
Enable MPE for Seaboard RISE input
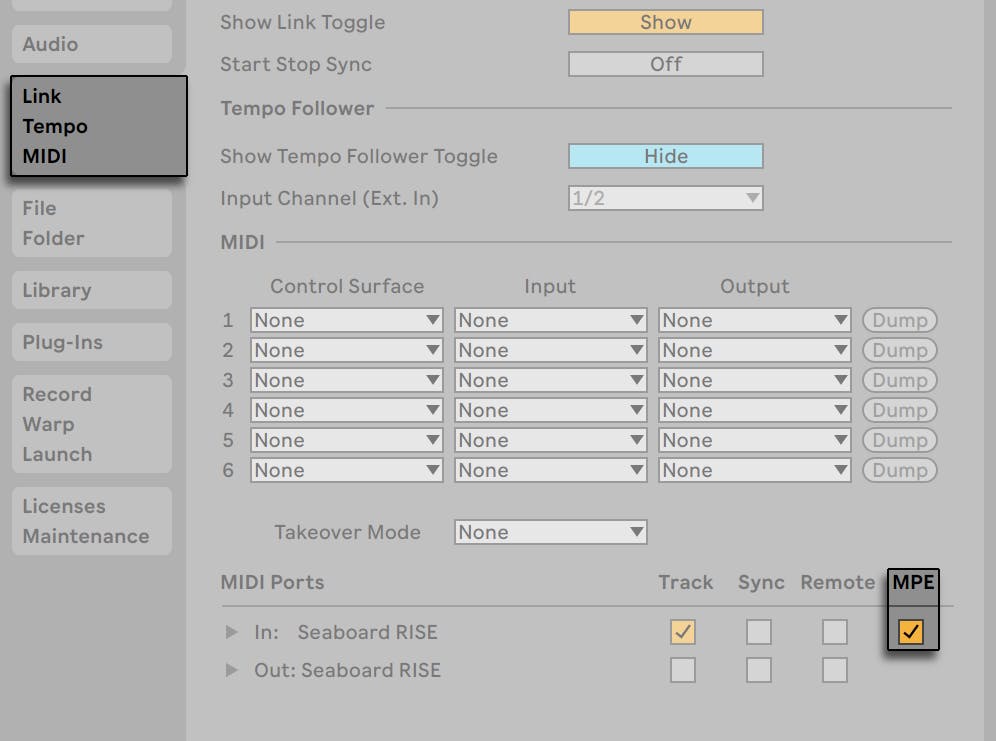click(911, 631)
